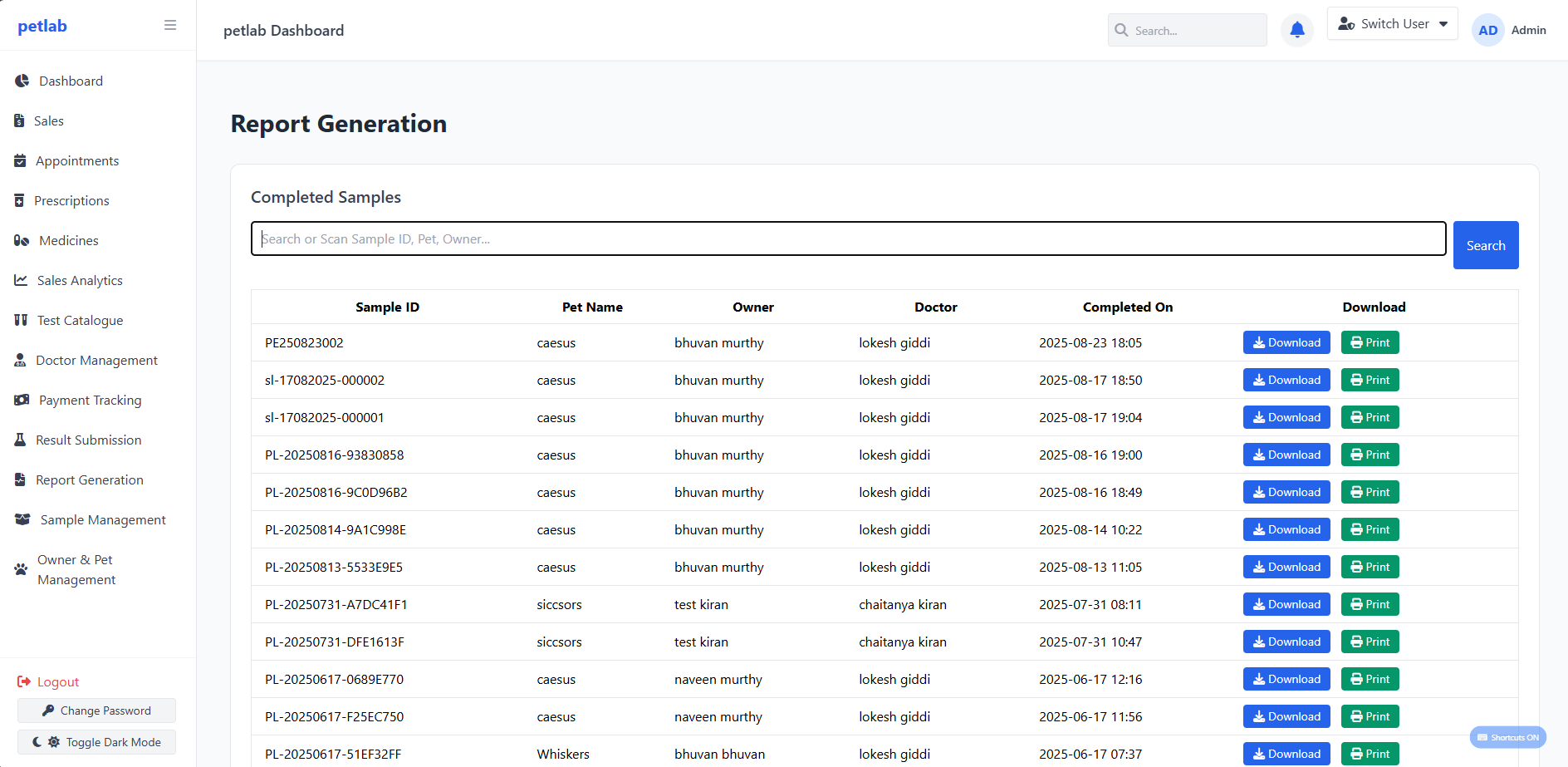Image resolution: width=1568 pixels, height=767 pixels.
Task: Select the Doctor Management icon
Action: tap(20, 360)
